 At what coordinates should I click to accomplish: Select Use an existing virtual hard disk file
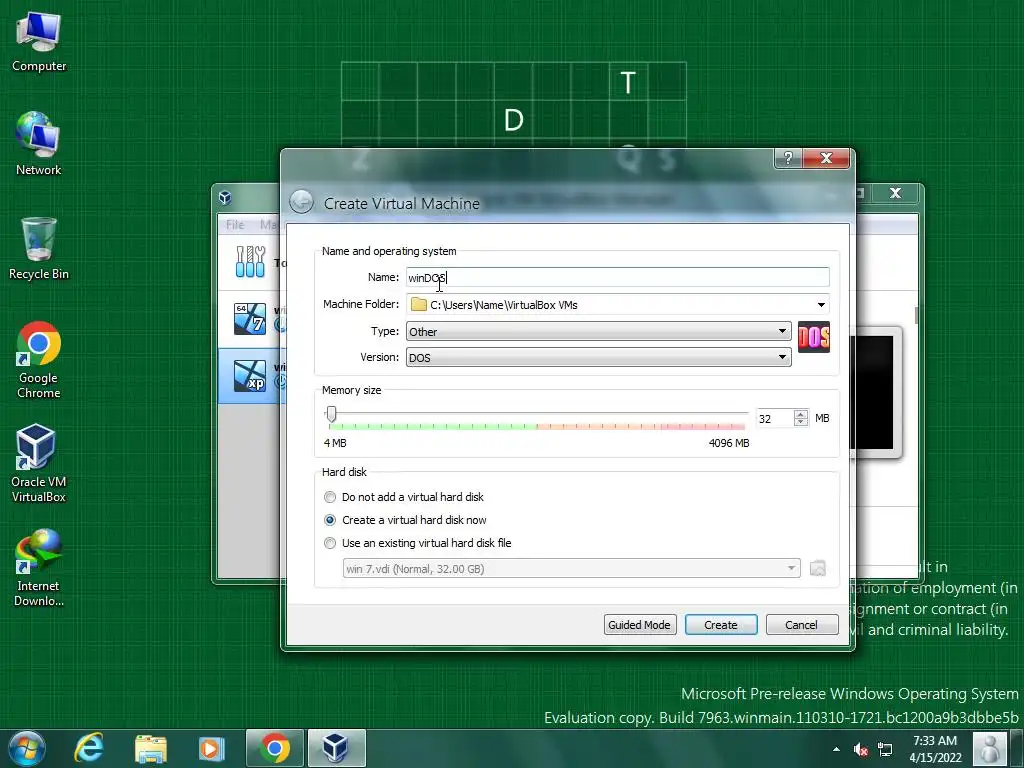pos(418,543)
